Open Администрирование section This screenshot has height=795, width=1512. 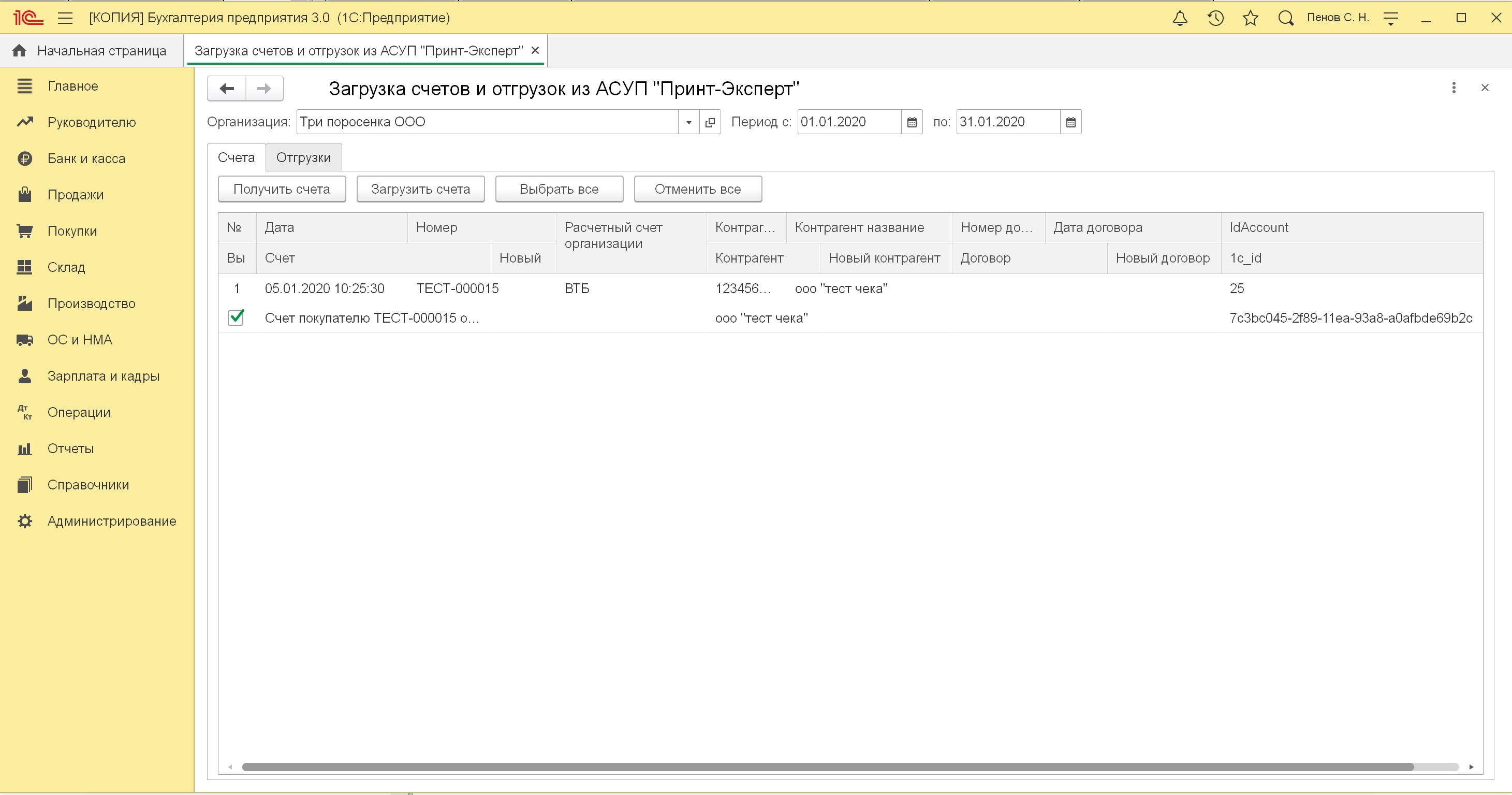pyautogui.click(x=111, y=522)
